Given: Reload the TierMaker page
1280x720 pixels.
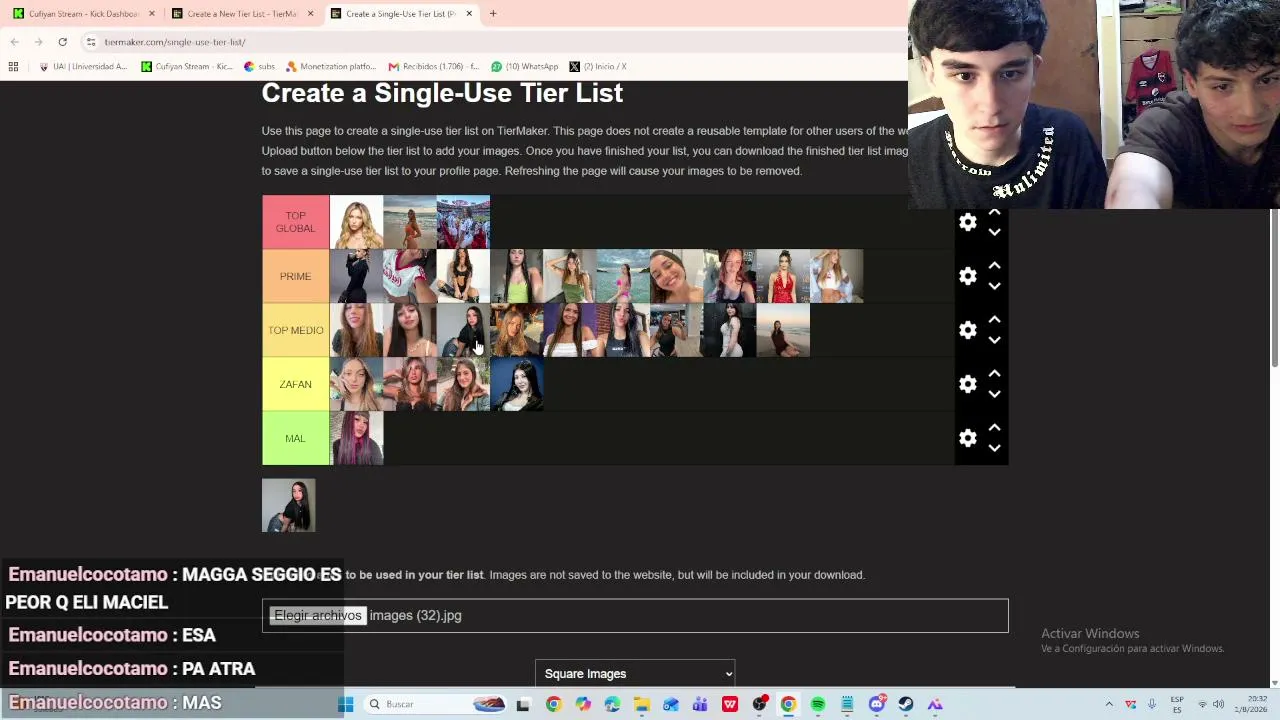Looking at the screenshot, I should [x=62, y=42].
